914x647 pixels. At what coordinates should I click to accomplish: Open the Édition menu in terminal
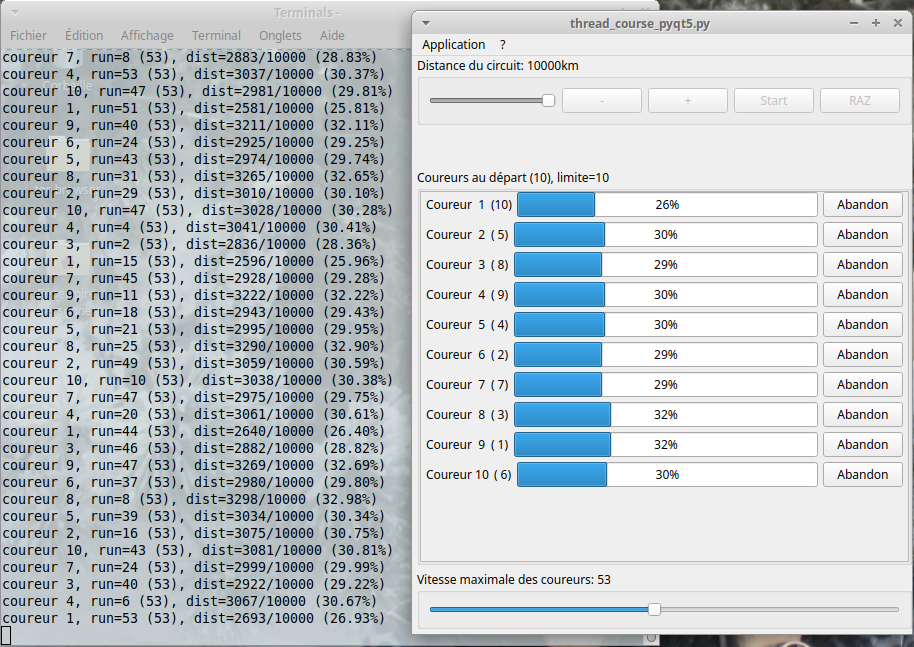pyautogui.click(x=84, y=35)
